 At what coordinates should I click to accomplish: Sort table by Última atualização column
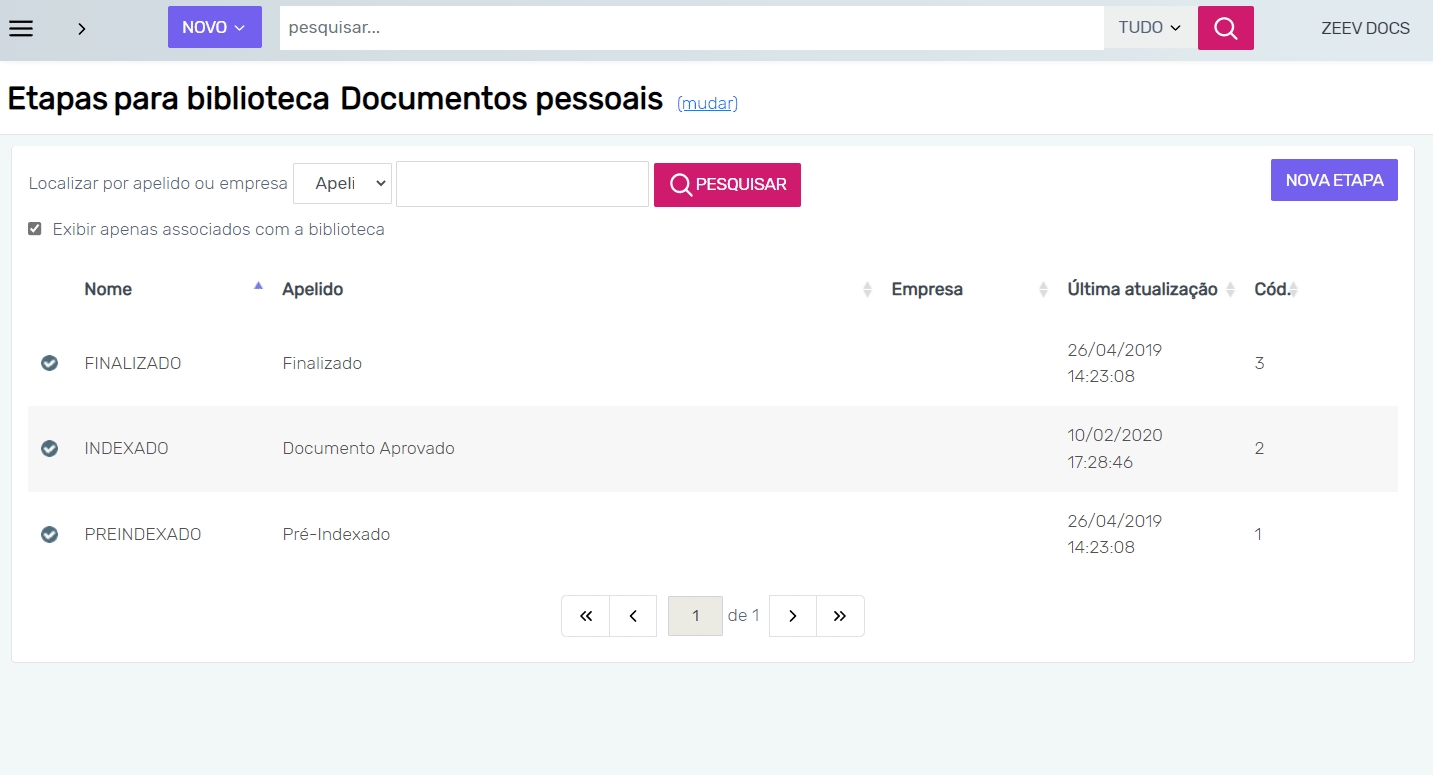[x=1142, y=289]
